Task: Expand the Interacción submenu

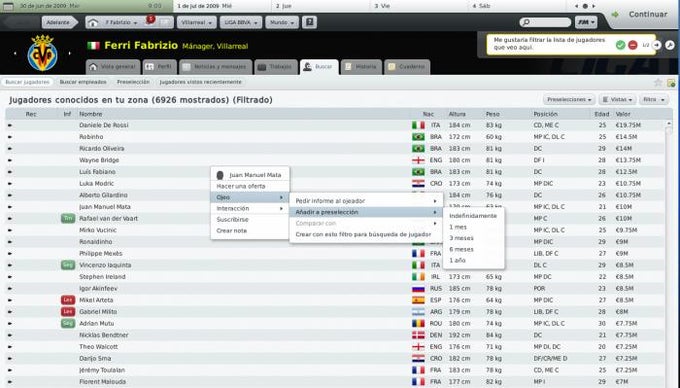Action: pos(250,209)
